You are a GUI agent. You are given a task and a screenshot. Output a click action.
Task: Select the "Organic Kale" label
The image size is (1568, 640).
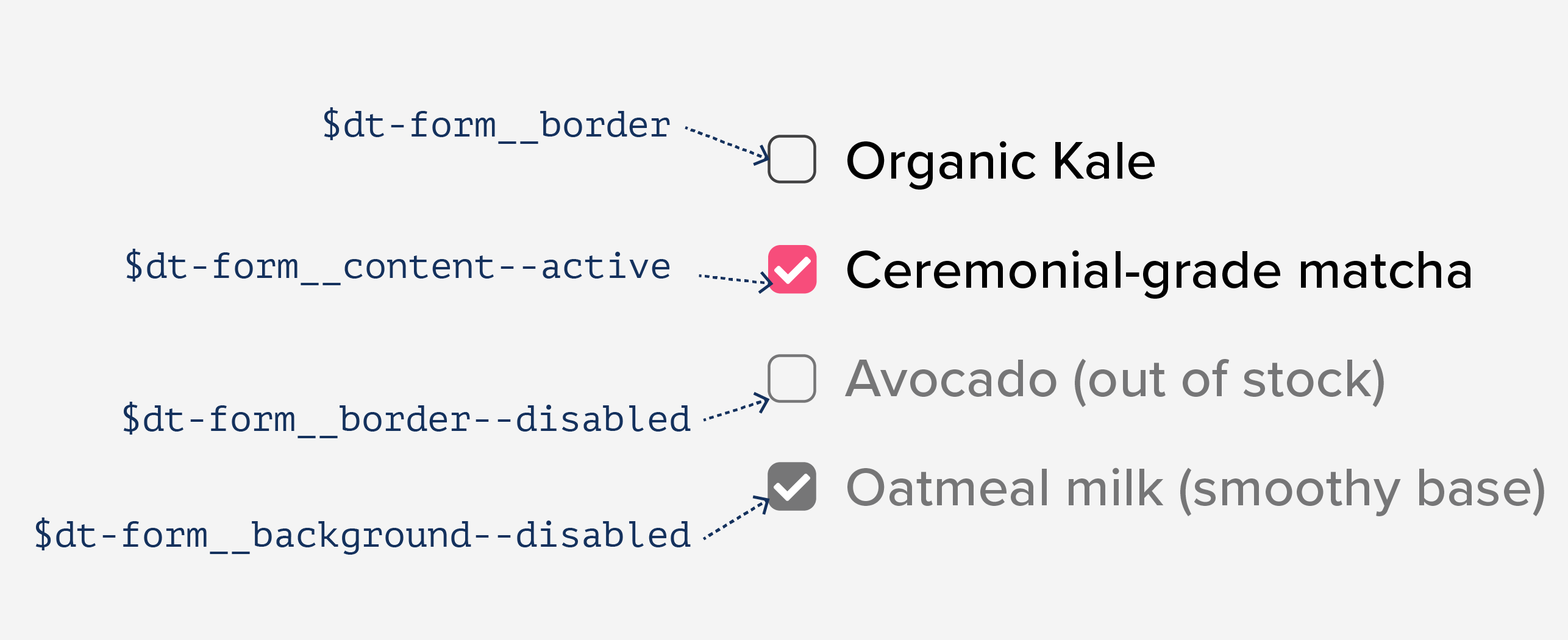click(x=1000, y=162)
